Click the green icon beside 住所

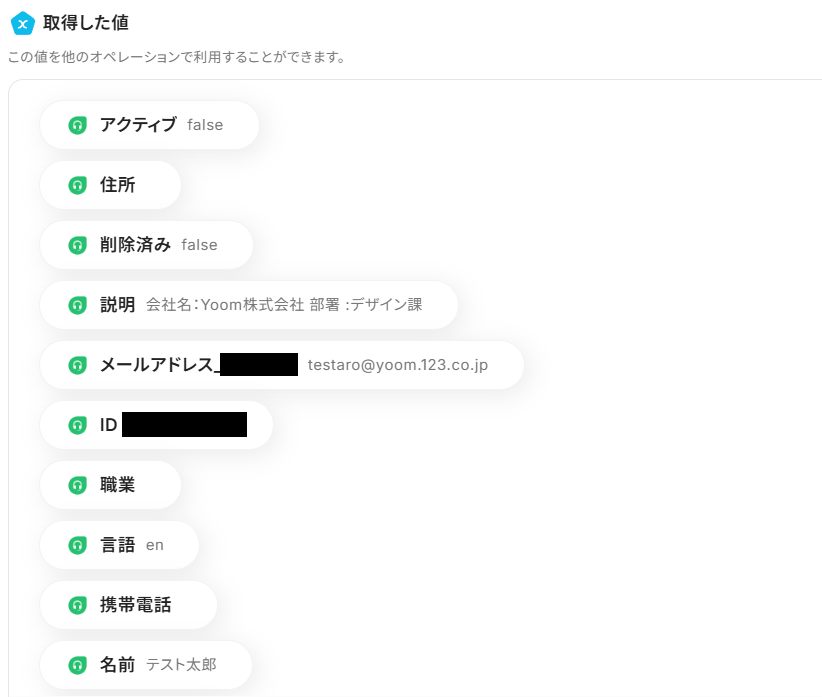78,185
